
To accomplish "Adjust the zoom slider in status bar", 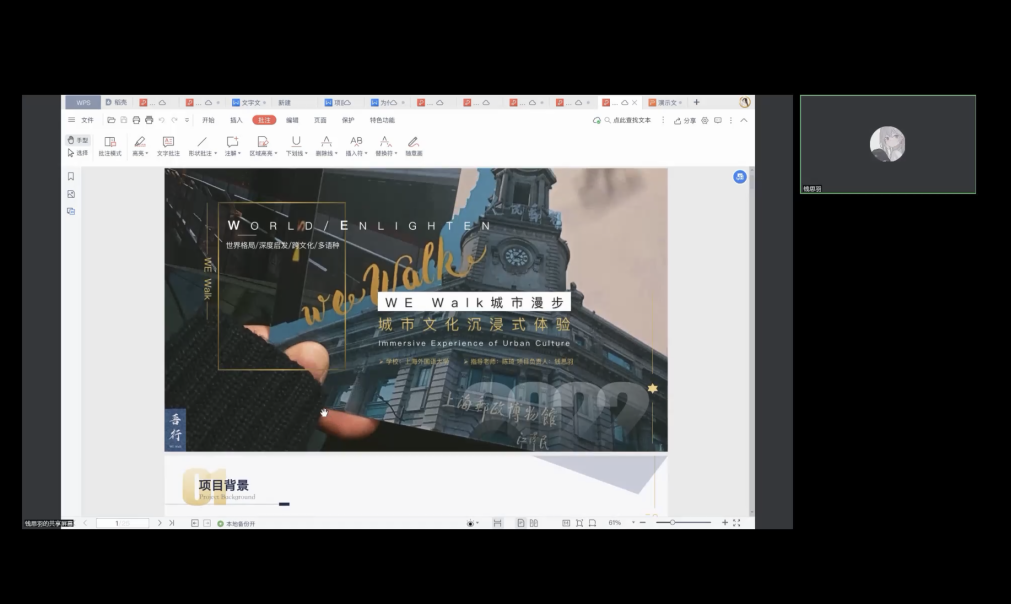I will pos(673,523).
